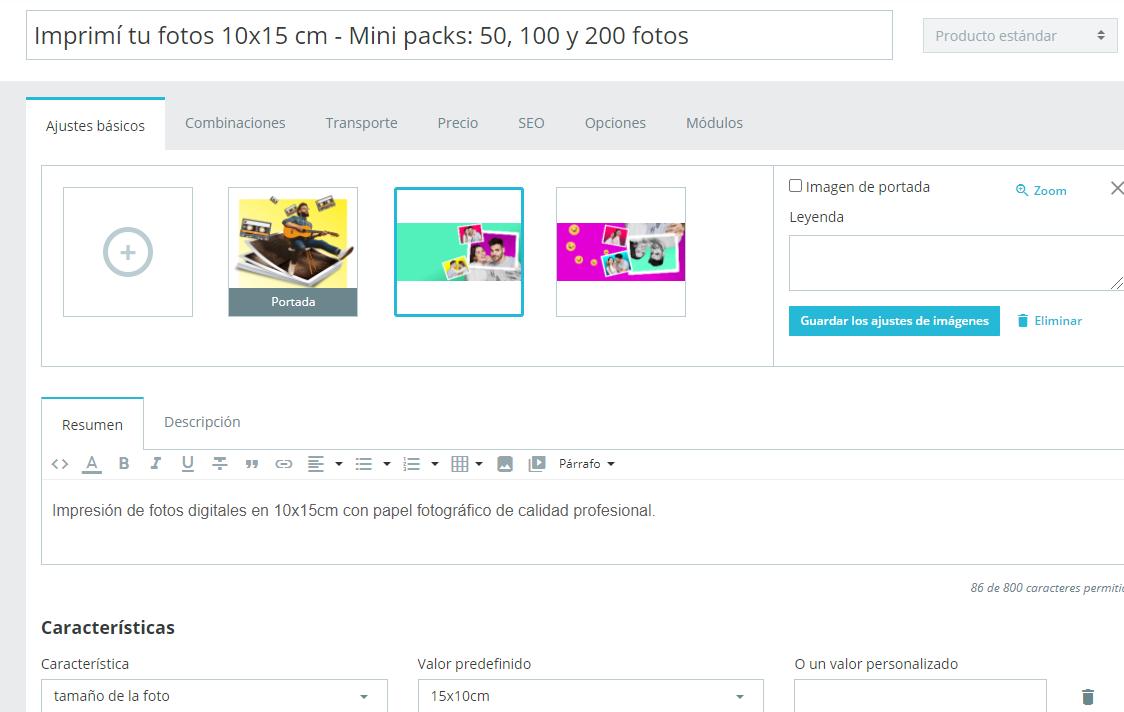
Task: Check the Imagen de portada checkbox
Action: coord(796,186)
